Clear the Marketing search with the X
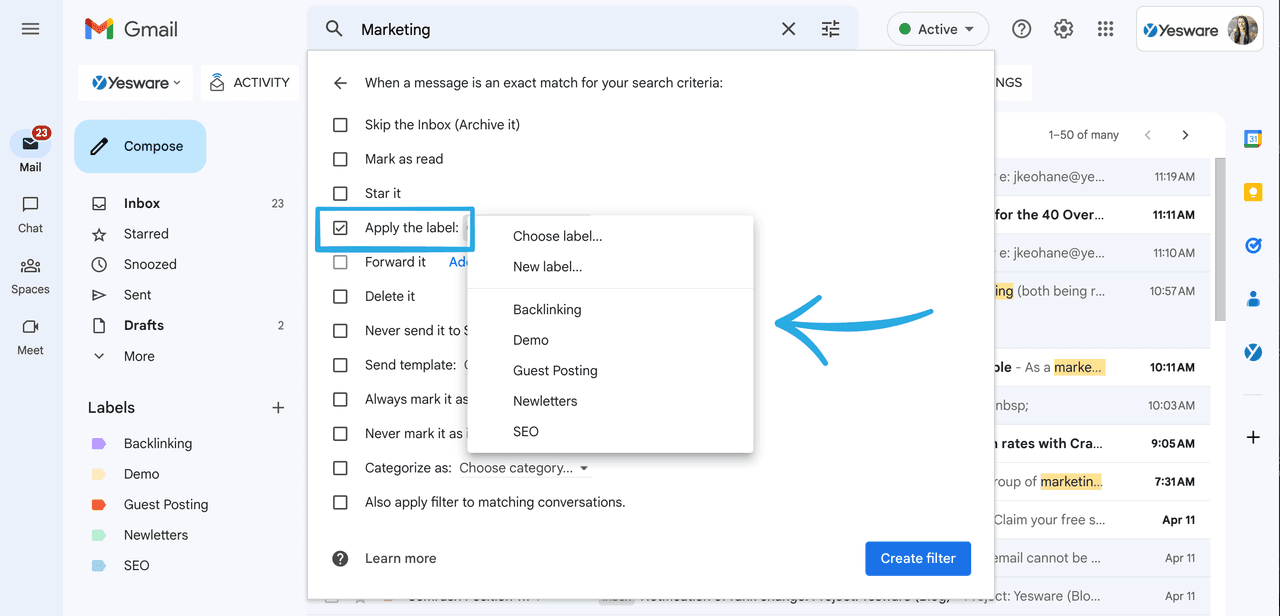 [x=788, y=28]
